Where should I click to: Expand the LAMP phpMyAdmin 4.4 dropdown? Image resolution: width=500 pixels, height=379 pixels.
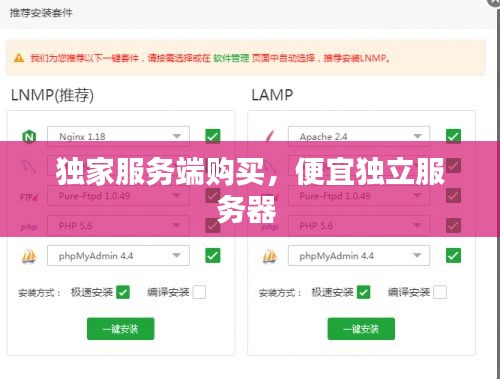point(359,256)
